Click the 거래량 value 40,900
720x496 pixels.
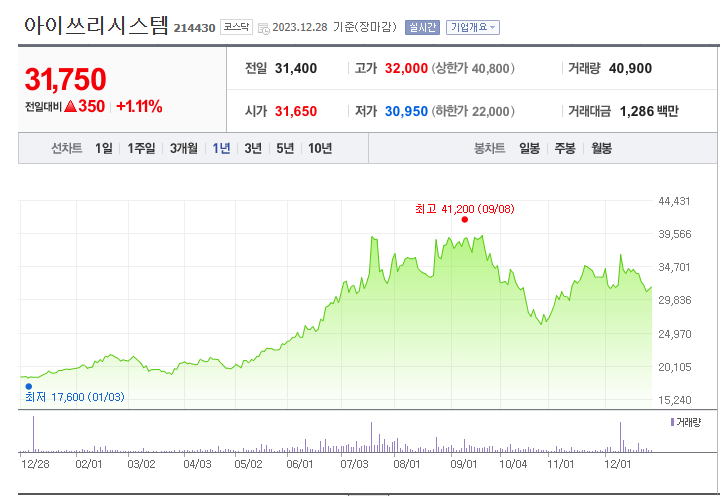(630, 68)
